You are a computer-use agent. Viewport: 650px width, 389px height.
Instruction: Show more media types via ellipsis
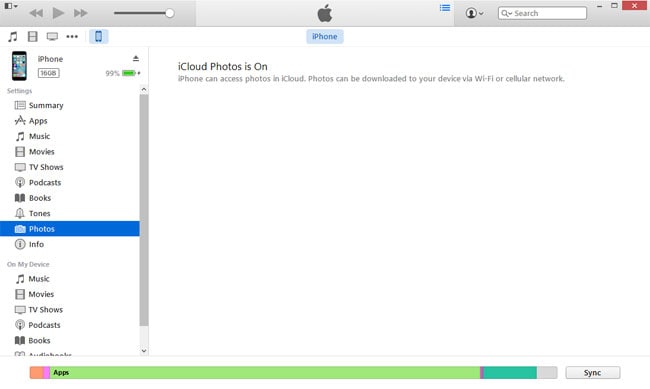click(72, 36)
